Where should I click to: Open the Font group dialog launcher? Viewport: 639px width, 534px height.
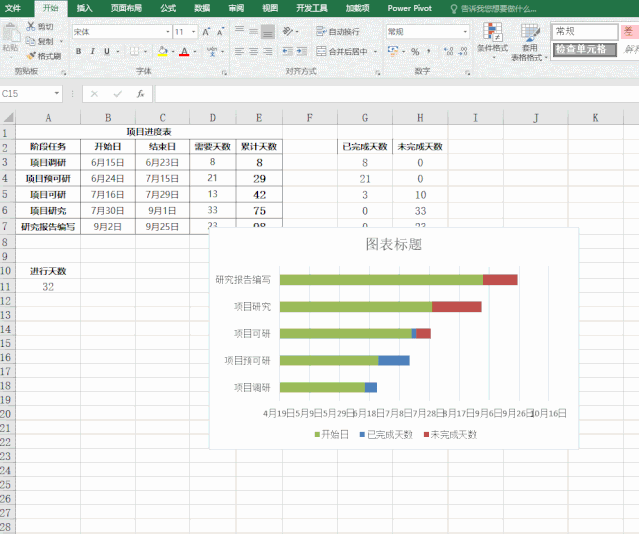225,73
